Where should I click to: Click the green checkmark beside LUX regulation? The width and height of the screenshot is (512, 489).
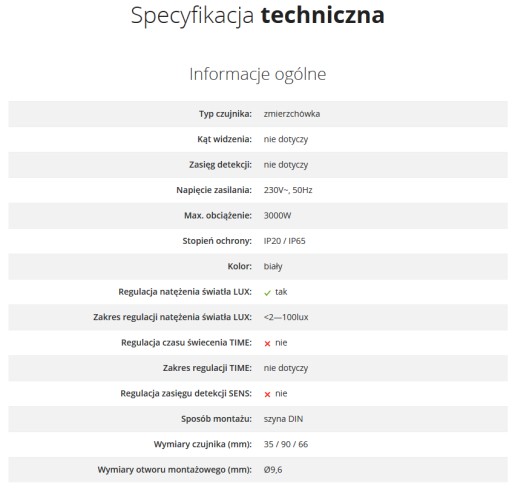267,293
